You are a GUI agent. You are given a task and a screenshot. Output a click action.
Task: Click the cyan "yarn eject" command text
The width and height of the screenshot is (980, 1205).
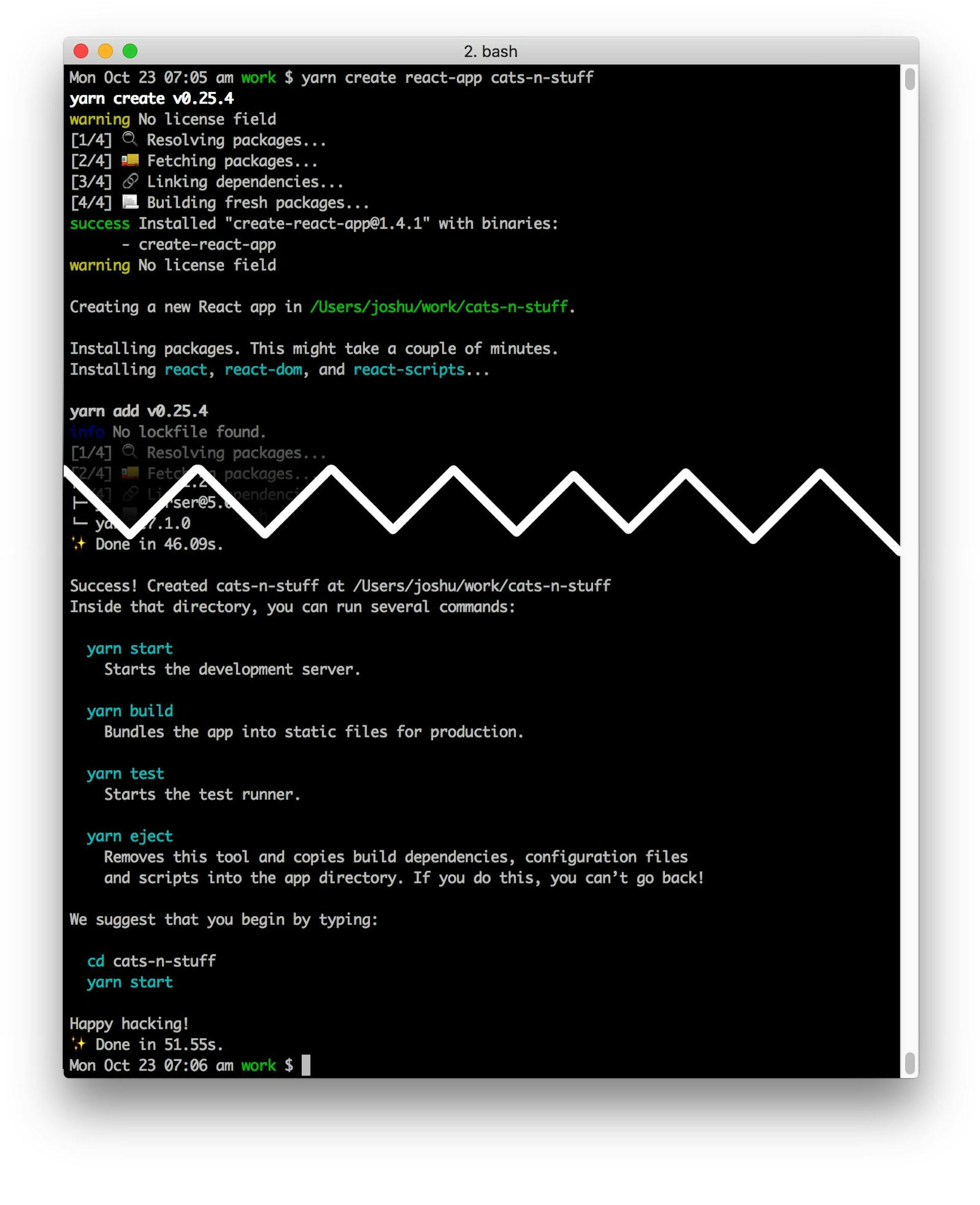pyautogui.click(x=130, y=836)
